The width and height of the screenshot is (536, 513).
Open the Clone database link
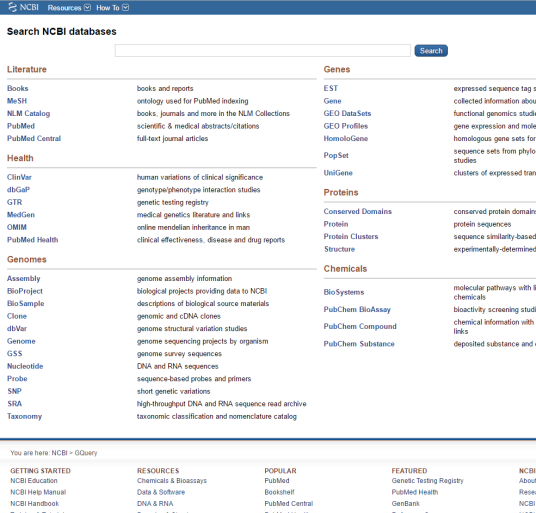click(17, 316)
